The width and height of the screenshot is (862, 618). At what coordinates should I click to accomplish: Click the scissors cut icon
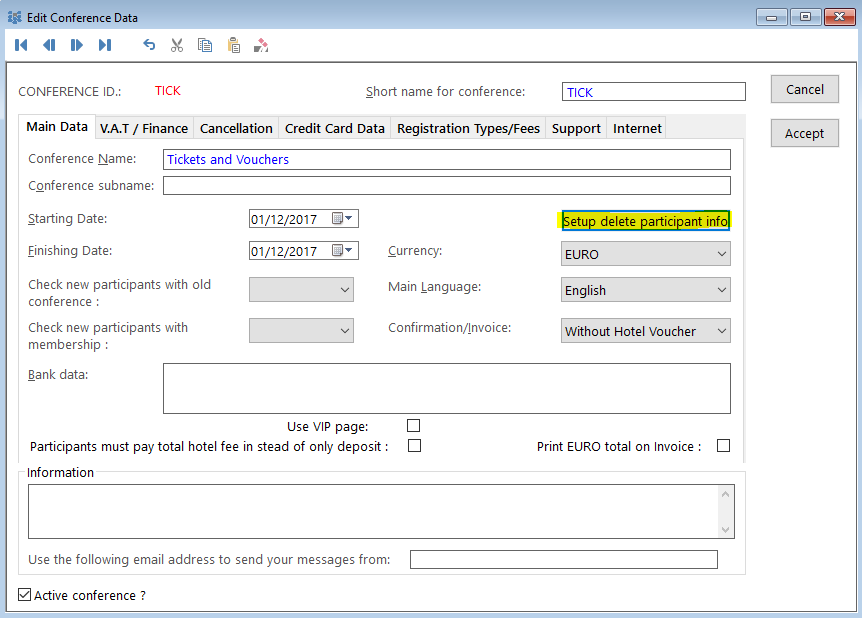(177, 45)
